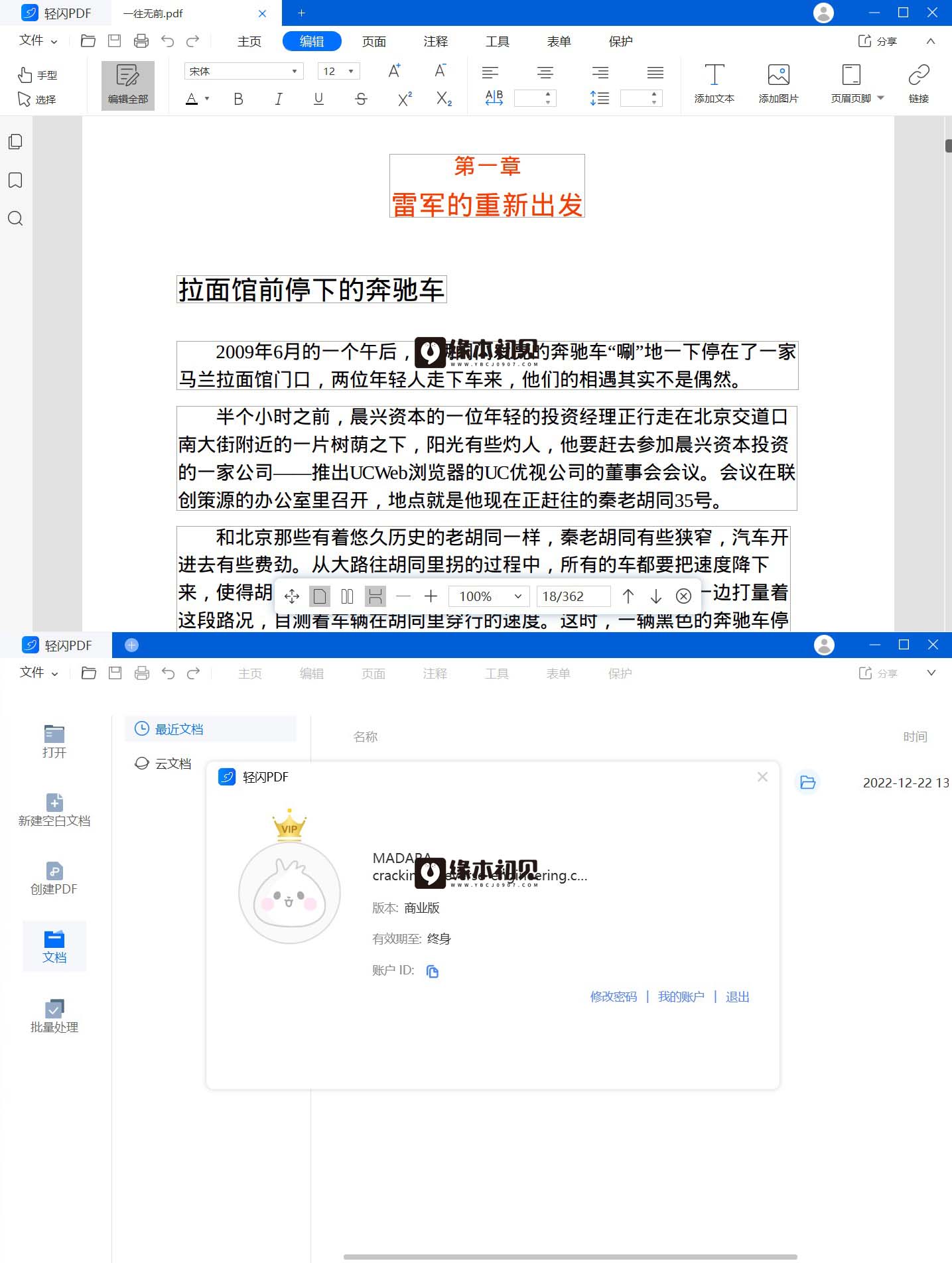This screenshot has width=952, height=1263.
Task: Increase font size with the A+ icon
Action: pos(394,71)
